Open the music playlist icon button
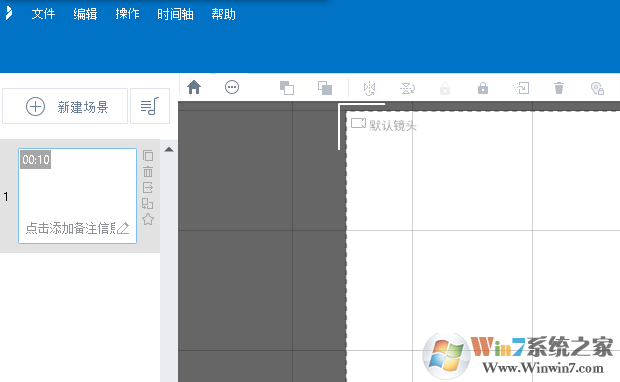620x382 pixels. (x=150, y=106)
